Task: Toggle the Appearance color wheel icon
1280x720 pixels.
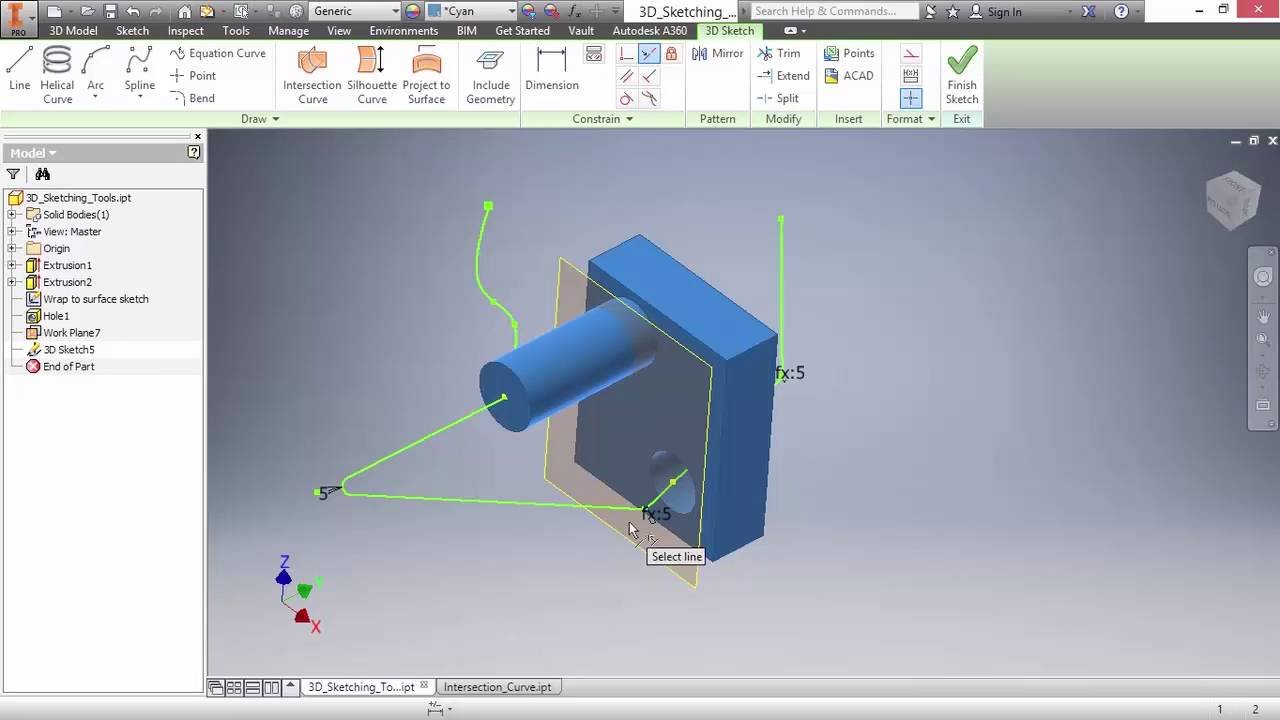Action: 413,12
